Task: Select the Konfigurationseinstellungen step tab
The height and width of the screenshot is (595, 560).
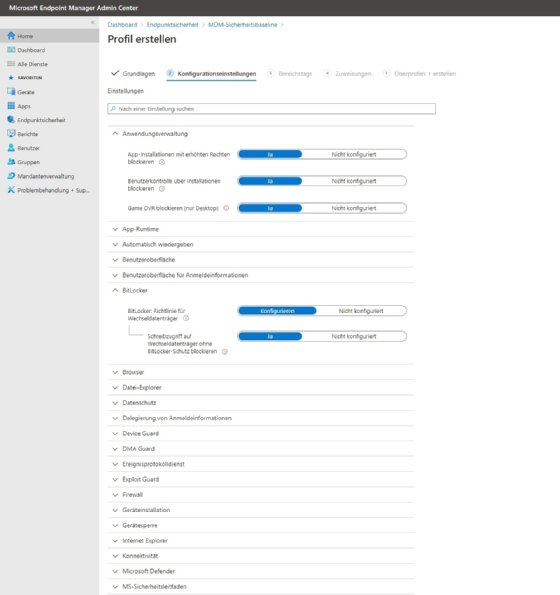Action: (x=211, y=73)
